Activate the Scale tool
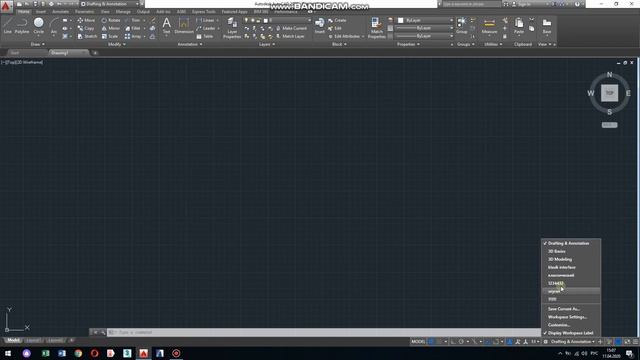Viewport: 640px width, 360px height. 110,36
